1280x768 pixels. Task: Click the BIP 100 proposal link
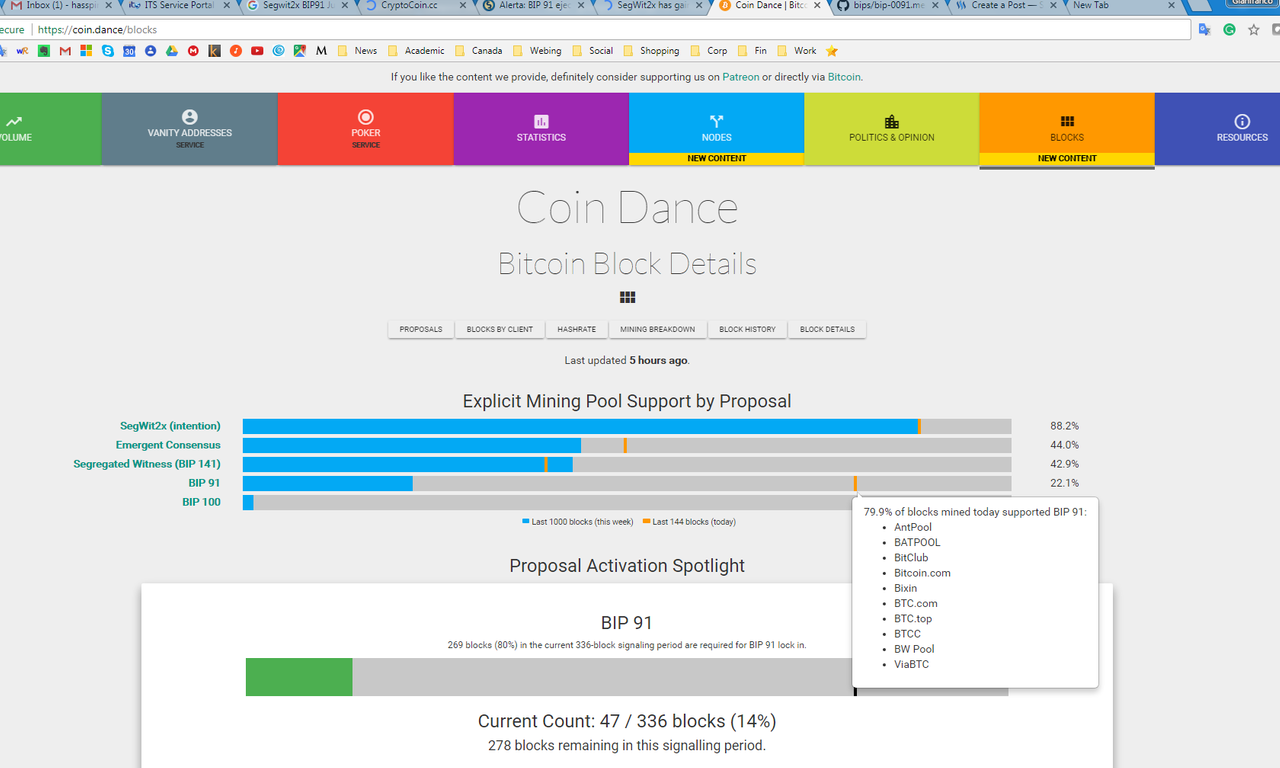tap(201, 502)
